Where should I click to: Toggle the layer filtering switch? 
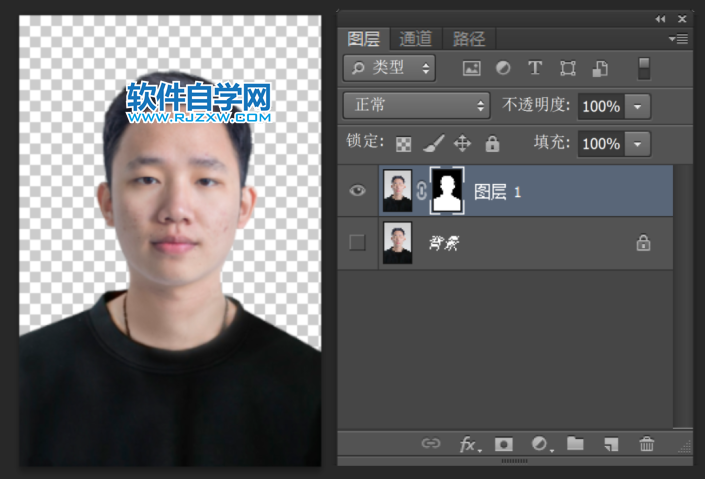click(644, 68)
